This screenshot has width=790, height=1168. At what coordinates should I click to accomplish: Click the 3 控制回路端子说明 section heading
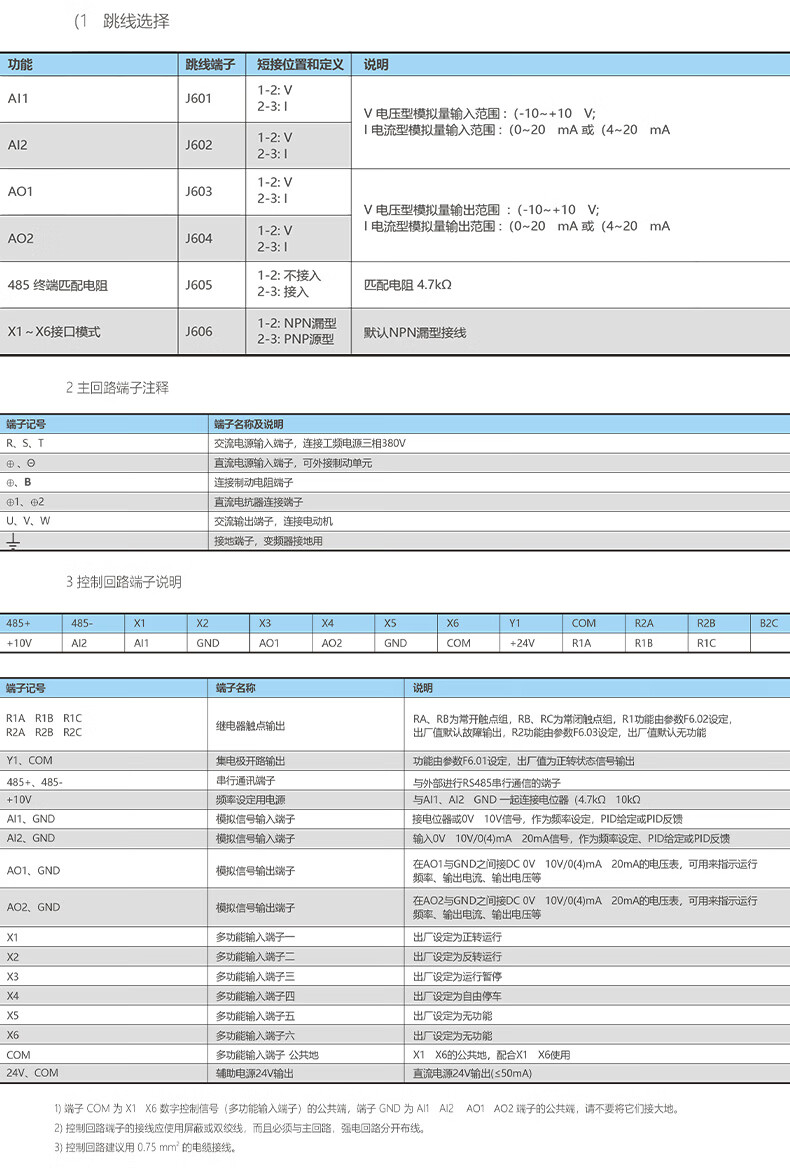pyautogui.click(x=124, y=582)
